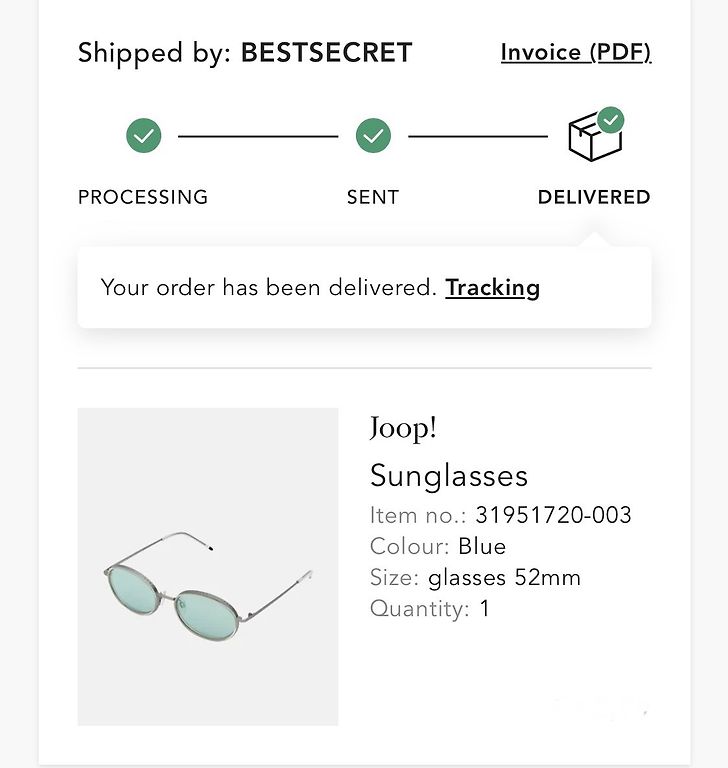This screenshot has width=728, height=768.
Task: Click the Quantity 1 detail
Action: [430, 609]
